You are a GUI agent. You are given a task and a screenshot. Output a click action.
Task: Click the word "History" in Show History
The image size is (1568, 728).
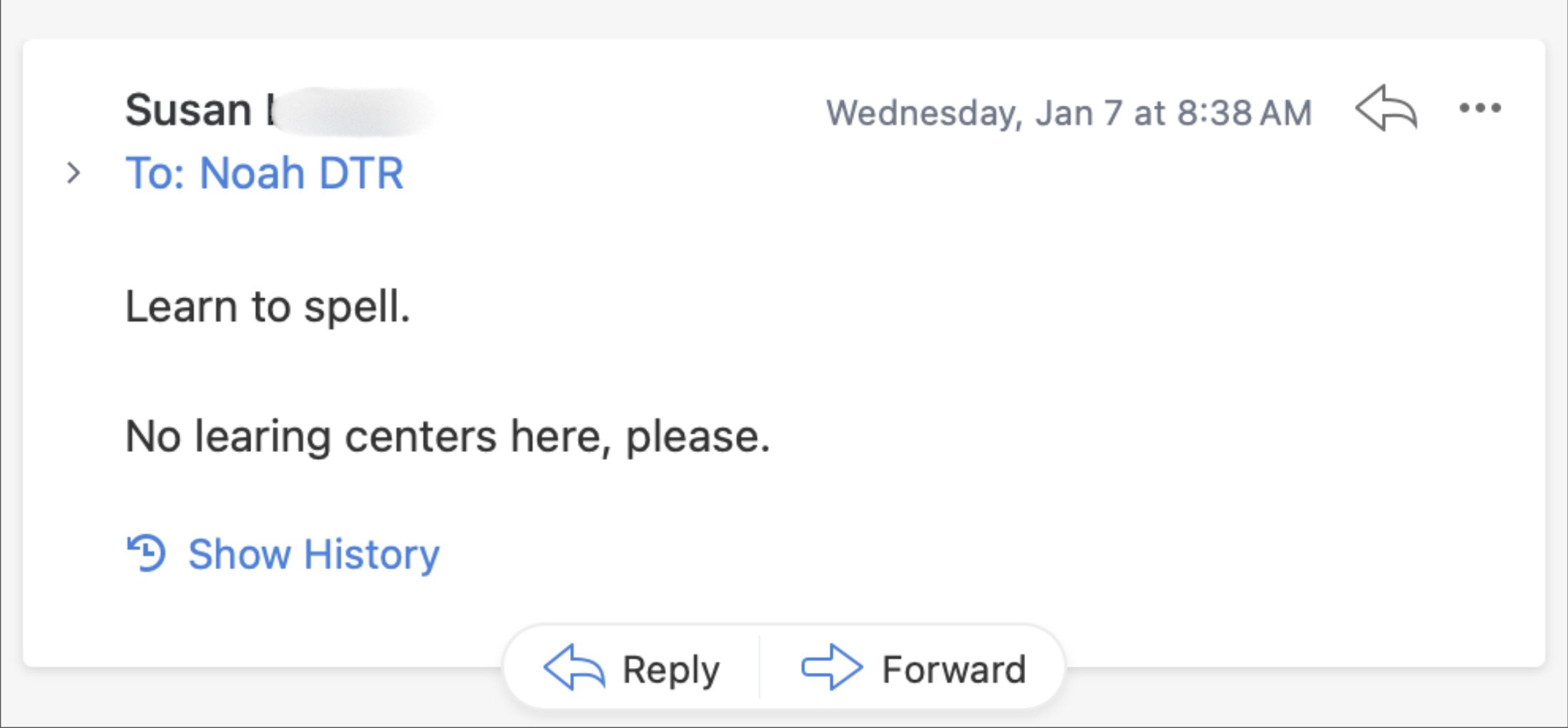pyautogui.click(x=371, y=554)
